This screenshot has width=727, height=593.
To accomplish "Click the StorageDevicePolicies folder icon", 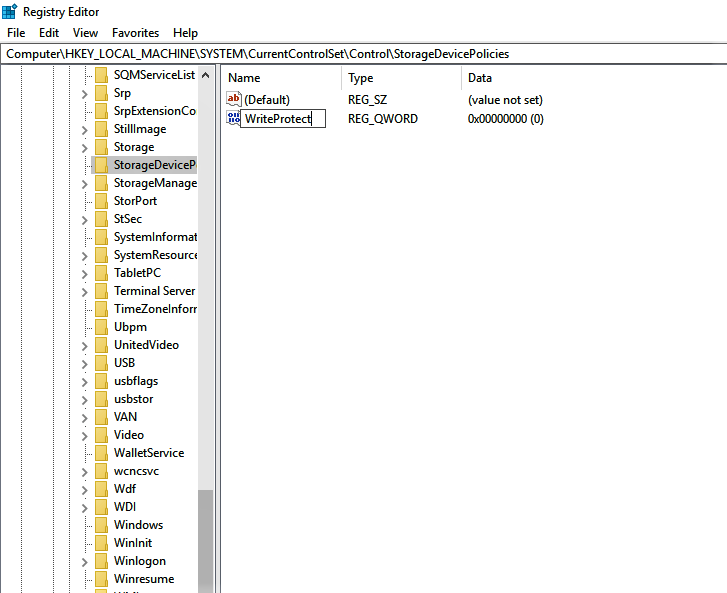I will (x=102, y=165).
